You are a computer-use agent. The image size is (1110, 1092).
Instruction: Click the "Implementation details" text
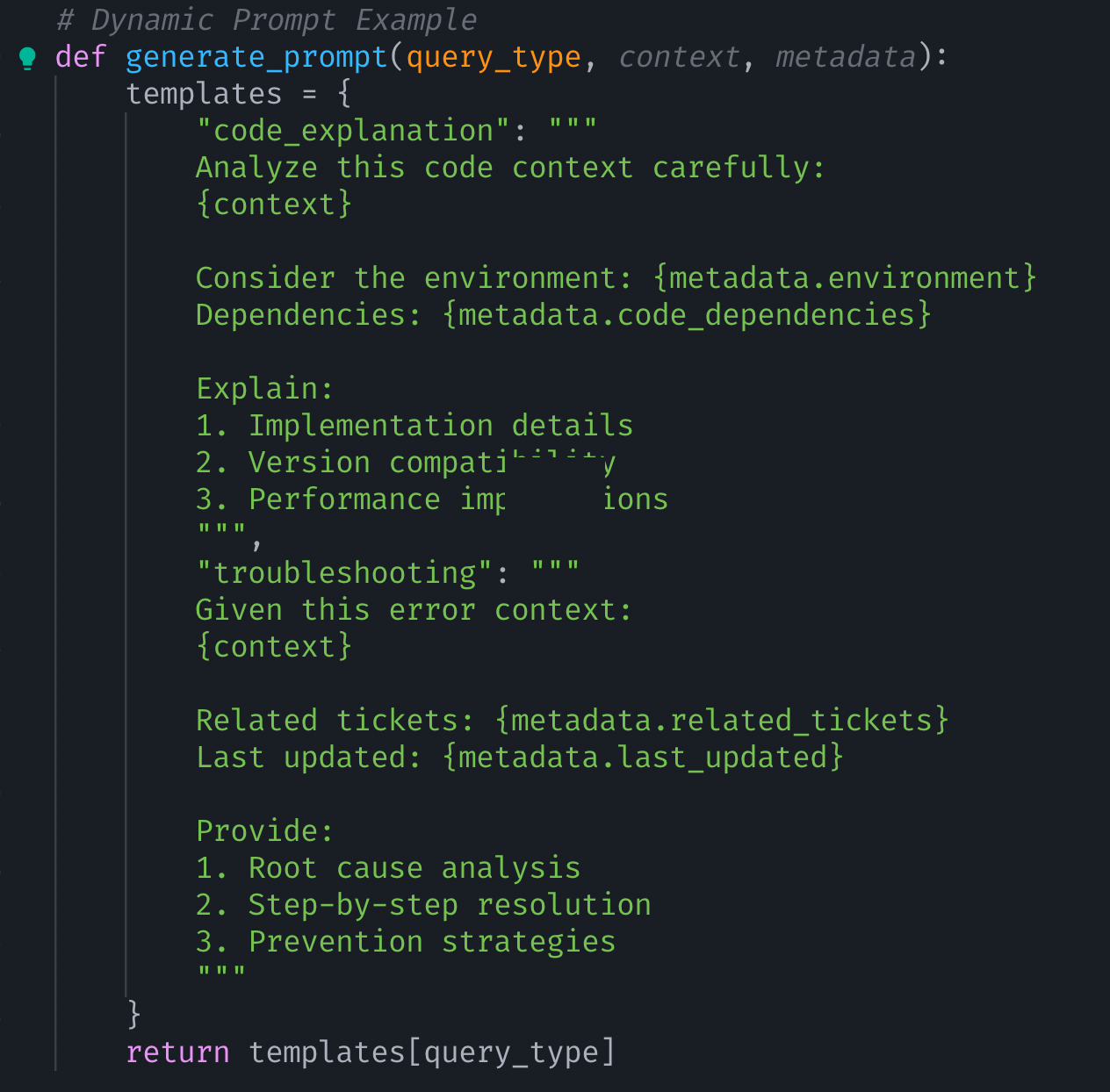440,427
